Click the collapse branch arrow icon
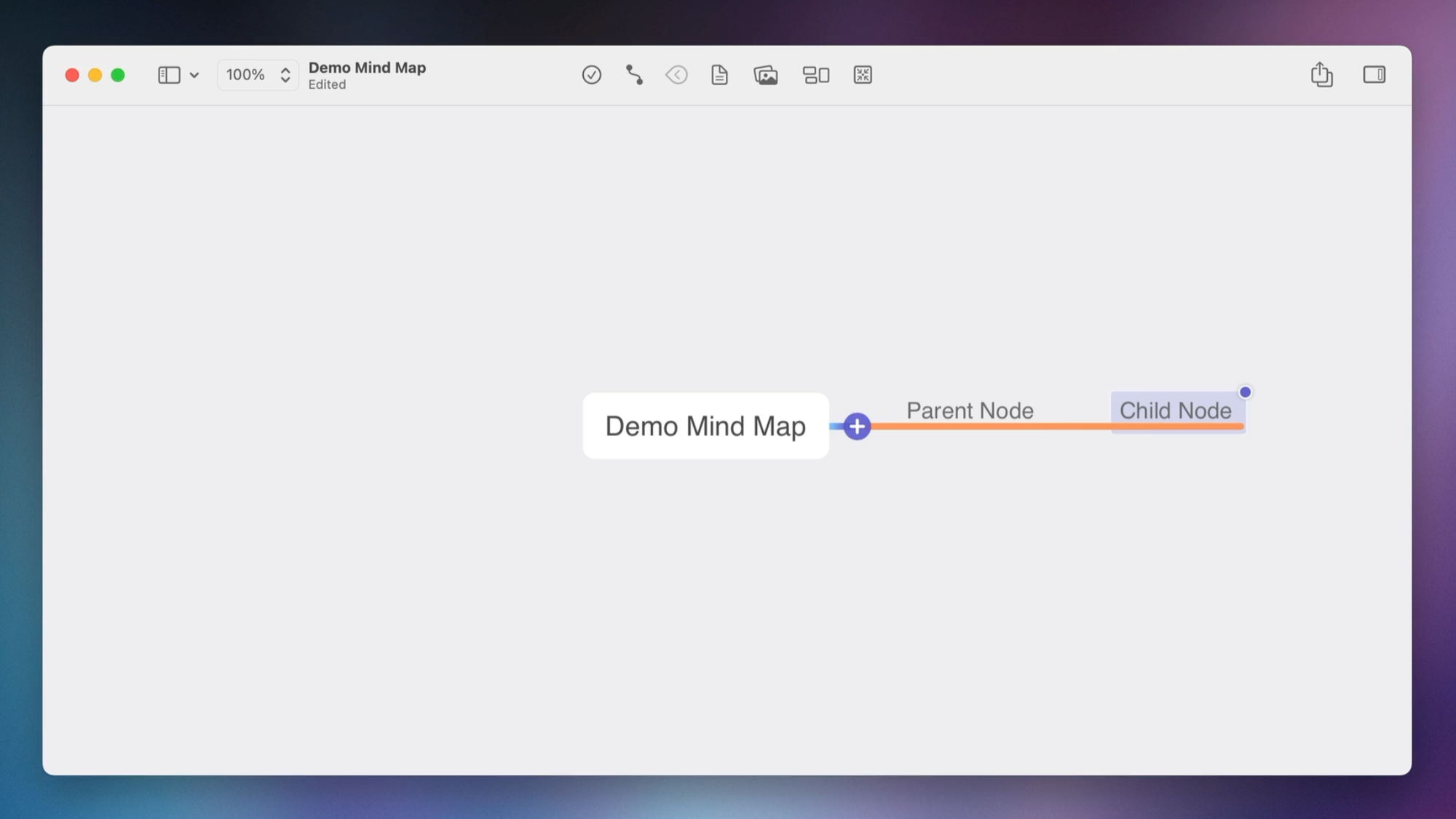The image size is (1456, 819). pos(676,75)
